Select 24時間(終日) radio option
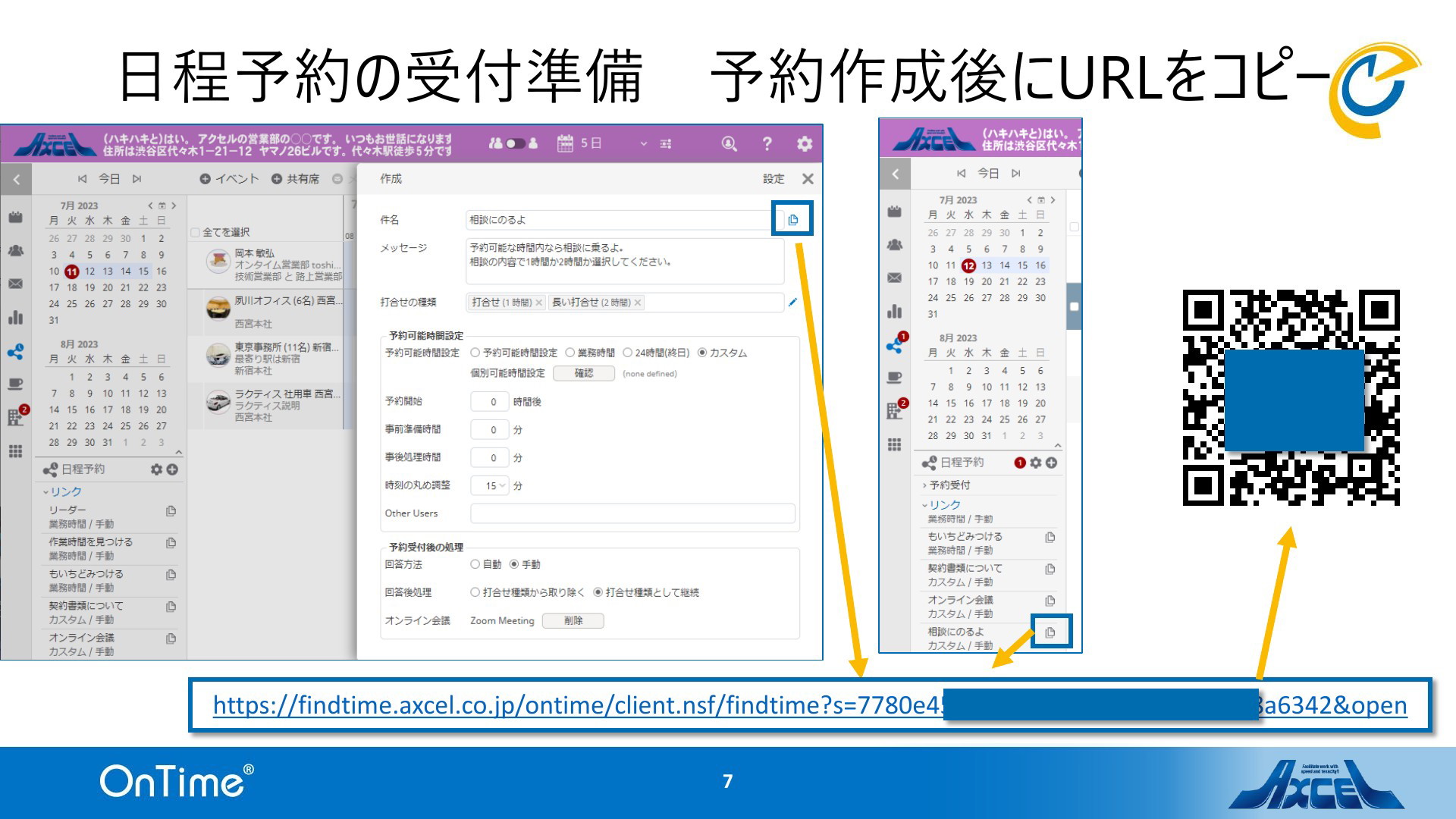The height and width of the screenshot is (819, 1456). (627, 353)
